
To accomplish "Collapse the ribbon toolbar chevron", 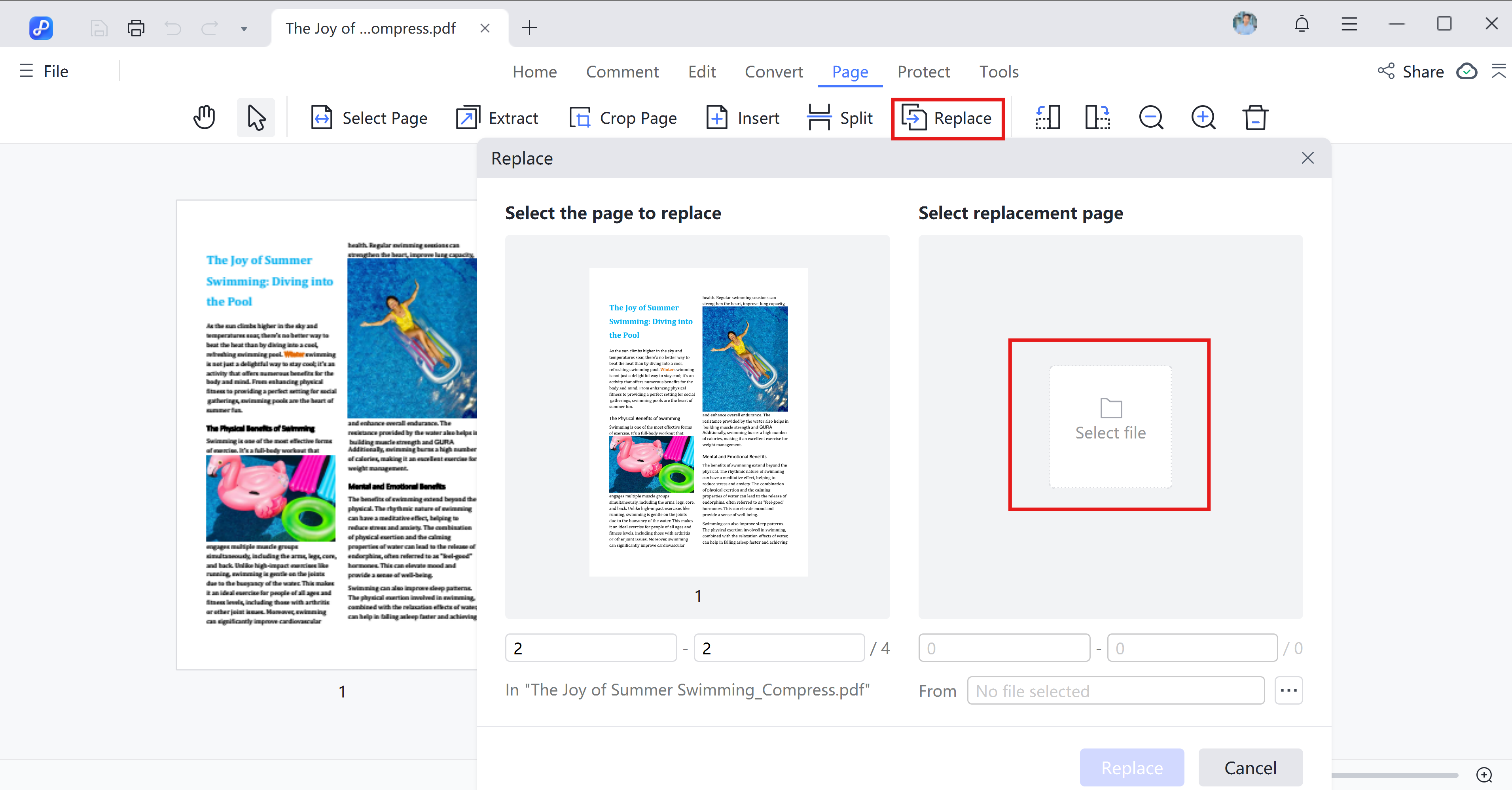I will point(1499,71).
